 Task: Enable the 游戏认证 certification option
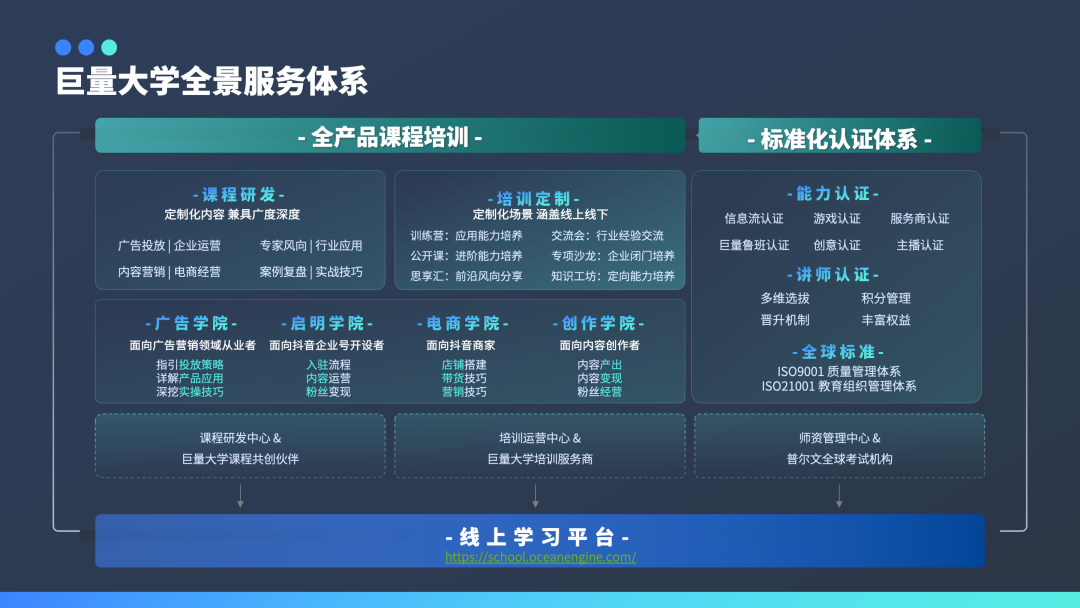pos(838,218)
